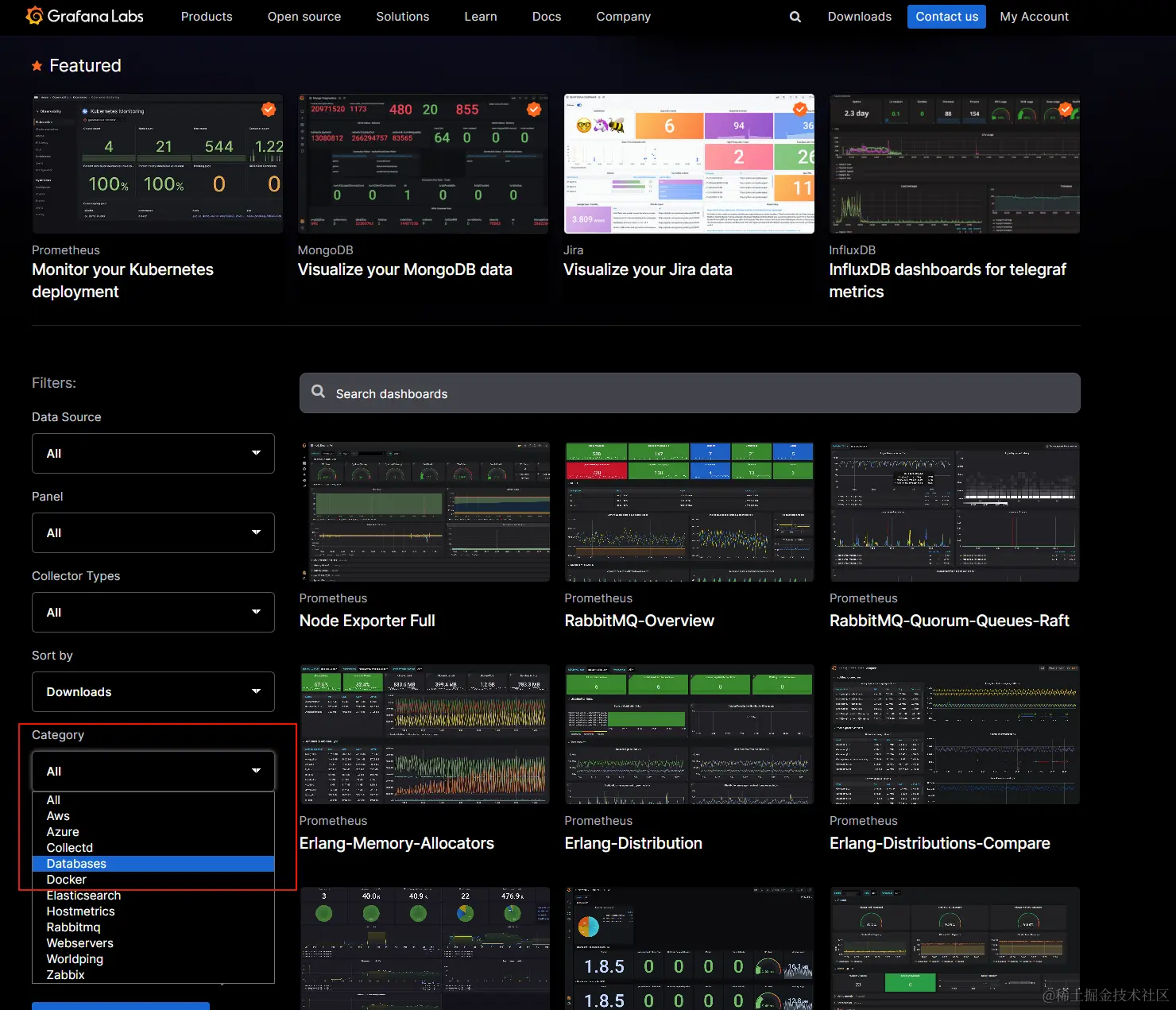Go to the Downloads page
The height and width of the screenshot is (1010, 1176).
click(860, 17)
